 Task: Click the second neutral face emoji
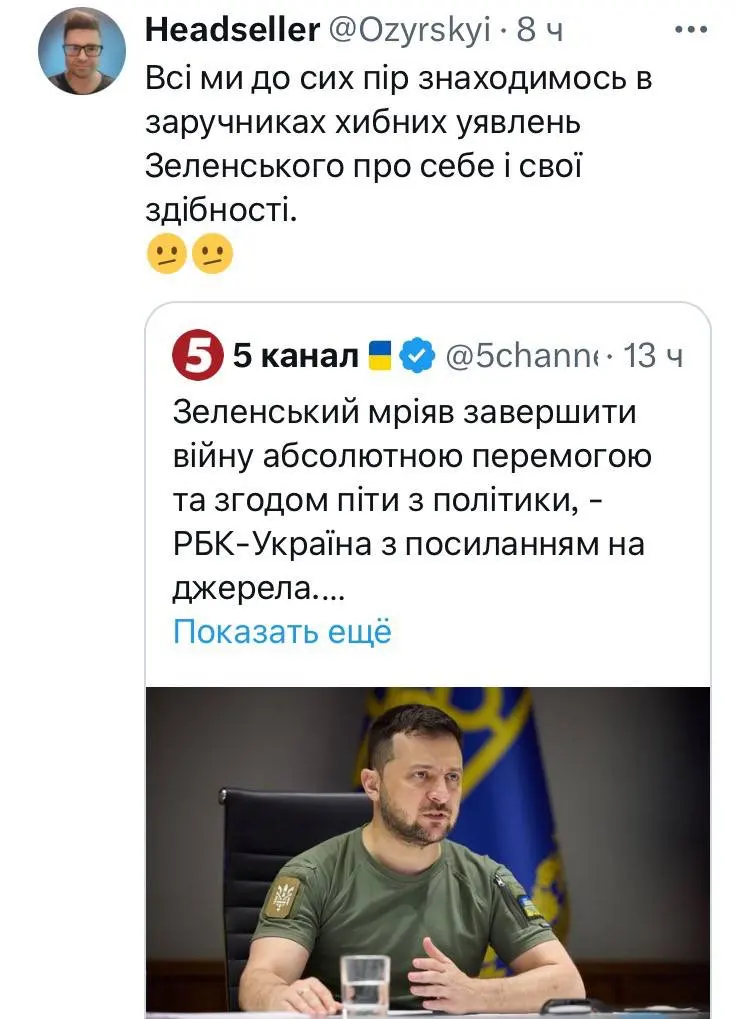tap(213, 256)
